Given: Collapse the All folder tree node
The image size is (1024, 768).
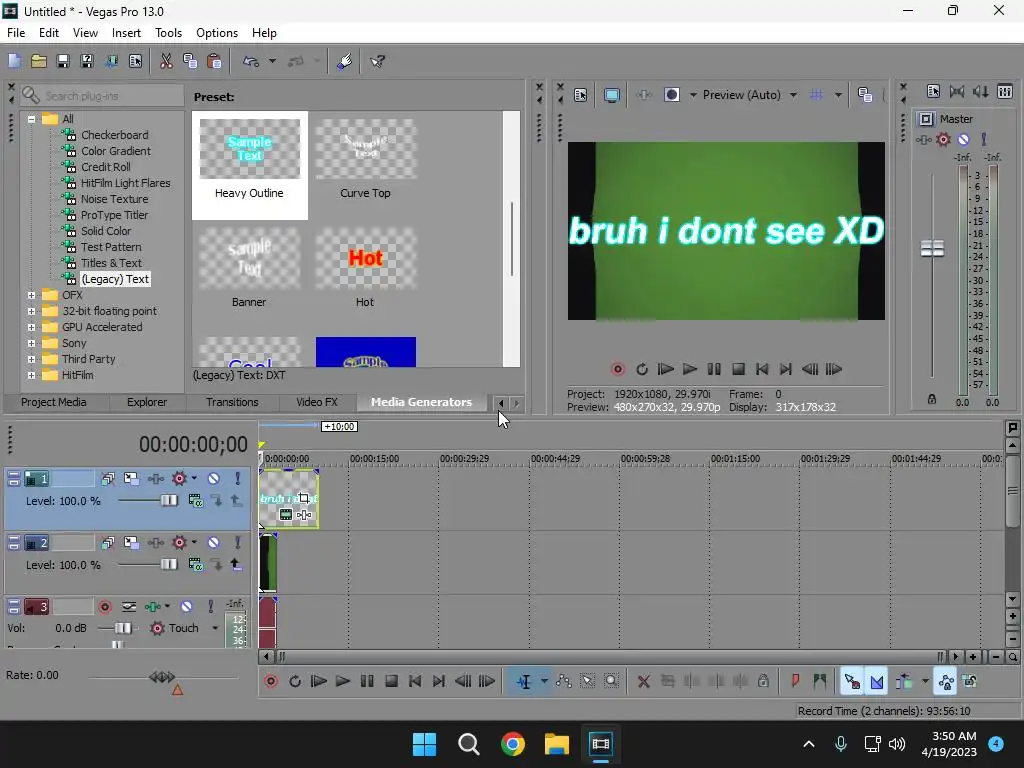Looking at the screenshot, I should (31, 119).
